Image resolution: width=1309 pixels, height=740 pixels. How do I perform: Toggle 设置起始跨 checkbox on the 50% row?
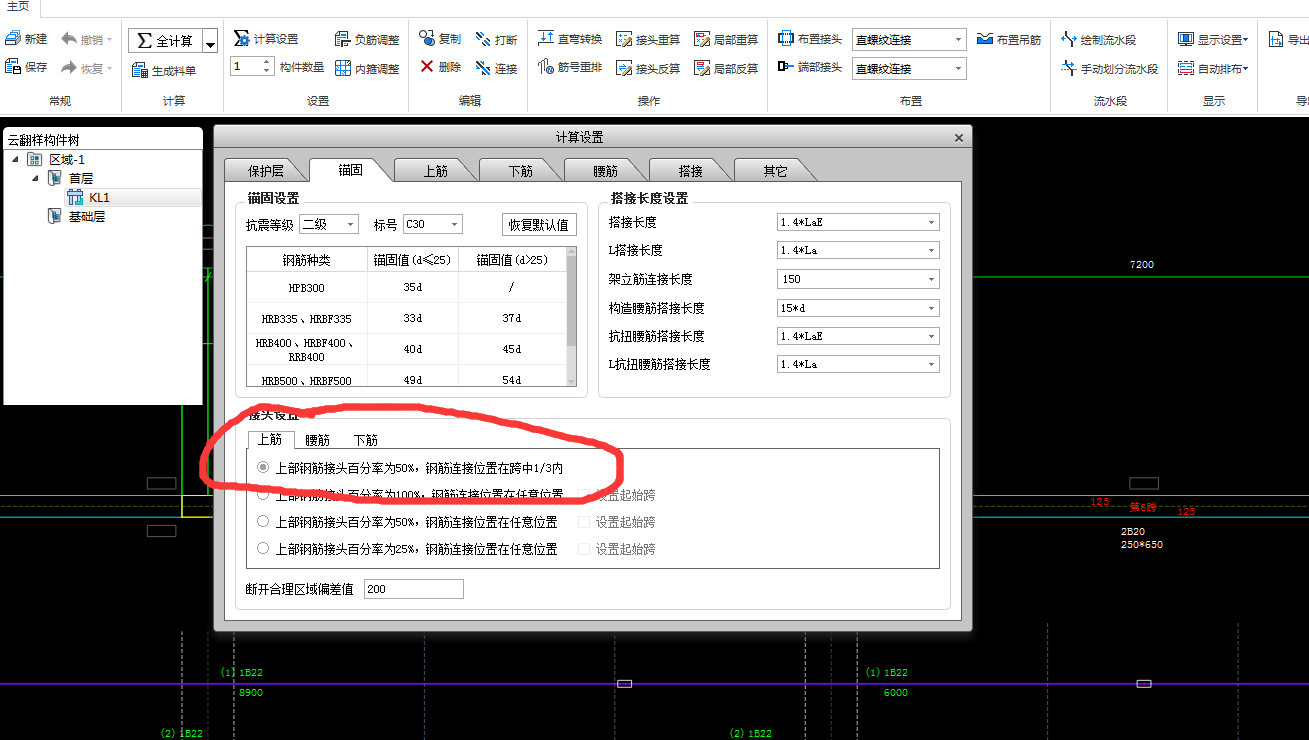coord(584,521)
